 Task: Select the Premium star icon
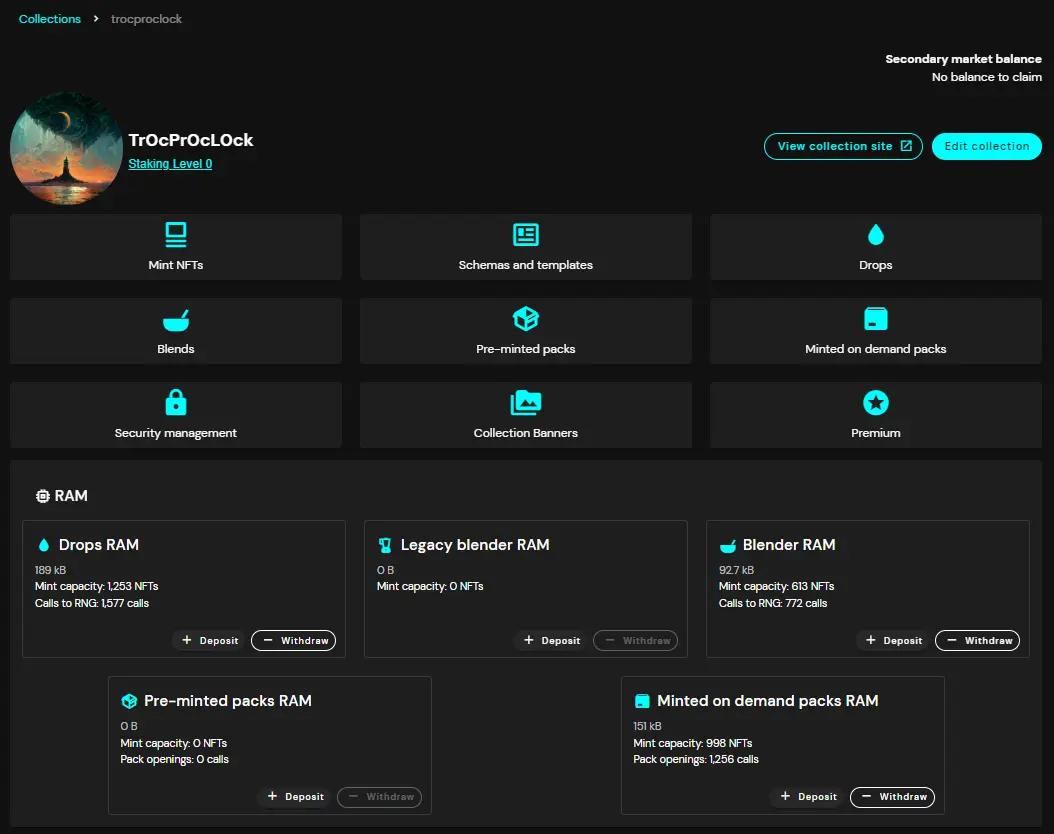tap(875, 403)
